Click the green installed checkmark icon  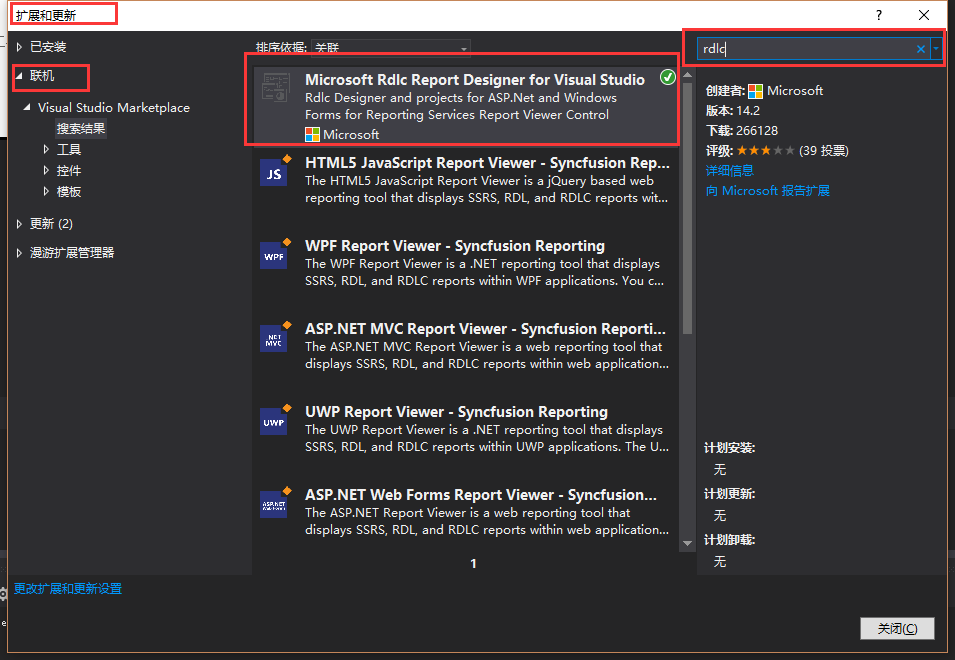pyautogui.click(x=668, y=77)
